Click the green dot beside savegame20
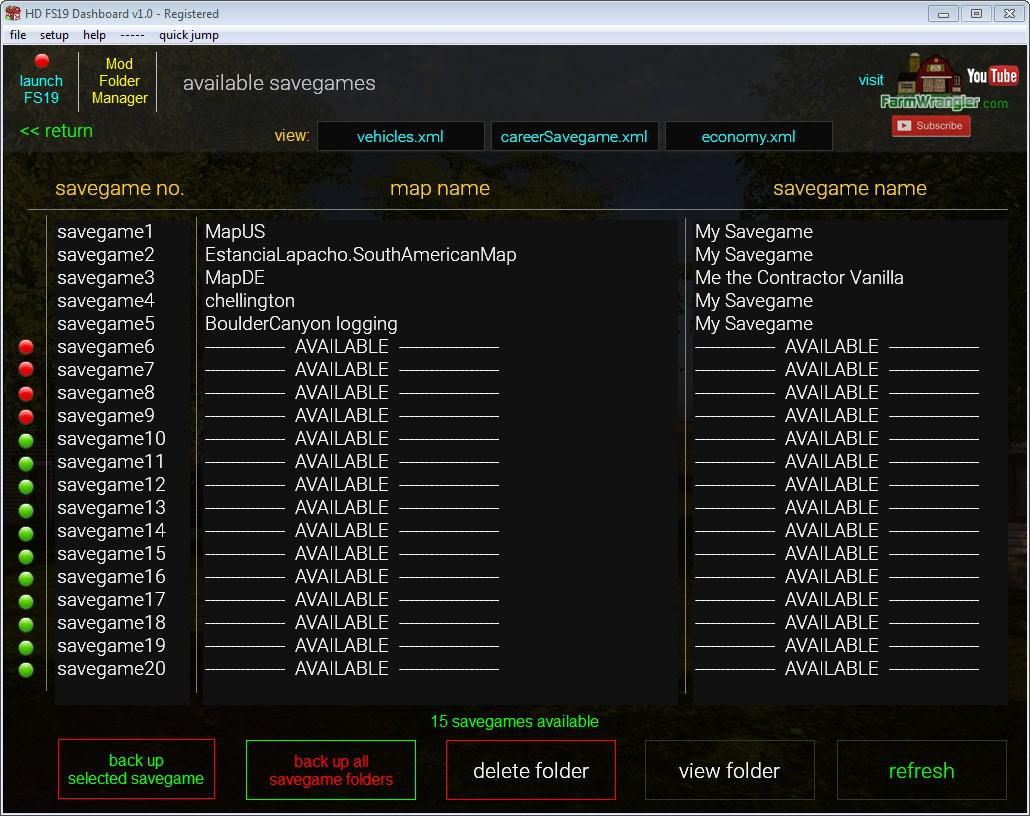Screen dimensions: 1030x816 [x=26, y=670]
